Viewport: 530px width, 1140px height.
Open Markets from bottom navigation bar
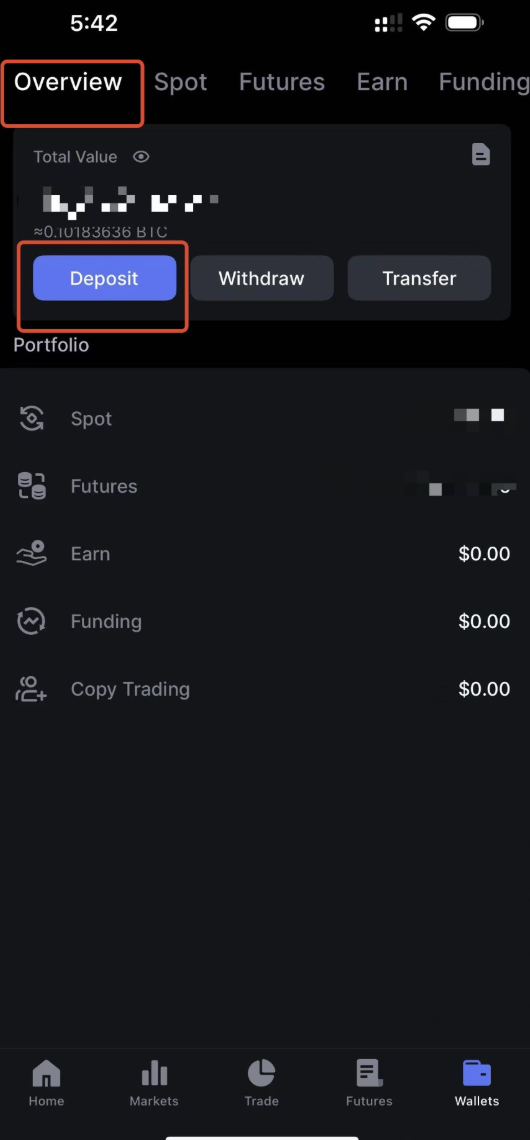tap(153, 1083)
